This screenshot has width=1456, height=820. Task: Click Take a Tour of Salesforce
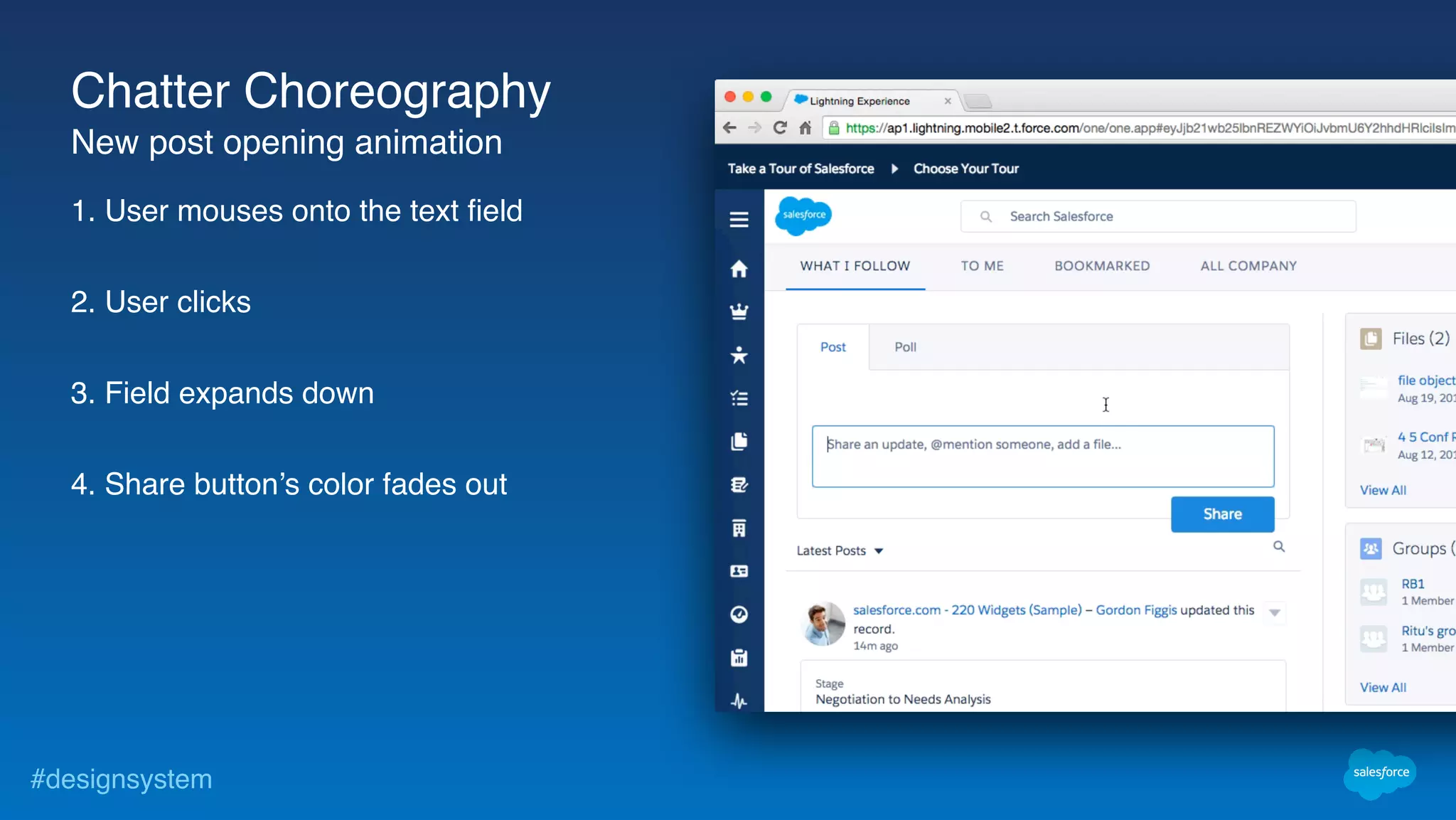coord(801,169)
